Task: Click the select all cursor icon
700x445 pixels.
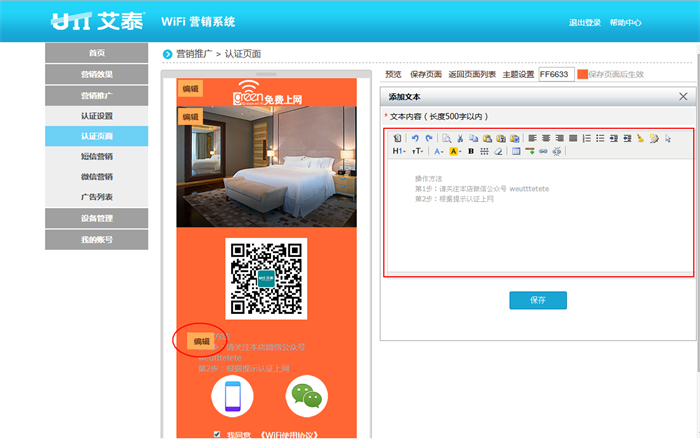Action: (x=668, y=138)
